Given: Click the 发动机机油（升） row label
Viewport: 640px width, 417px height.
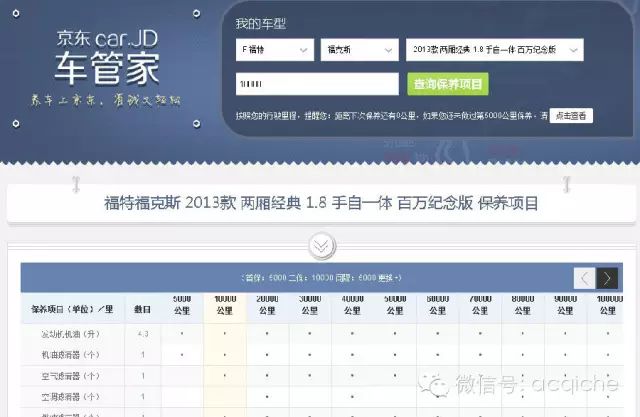Looking at the screenshot, I should [70, 334].
